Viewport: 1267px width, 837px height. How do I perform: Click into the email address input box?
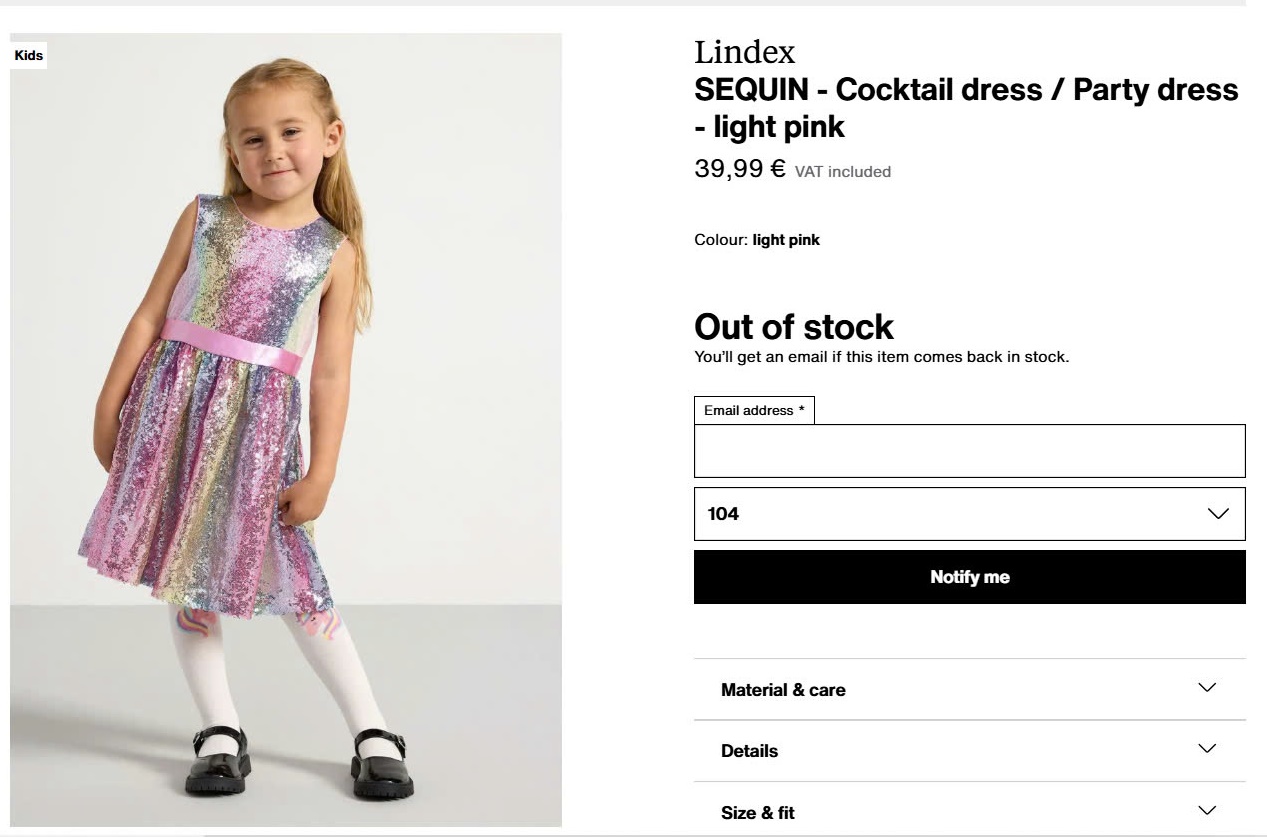969,451
